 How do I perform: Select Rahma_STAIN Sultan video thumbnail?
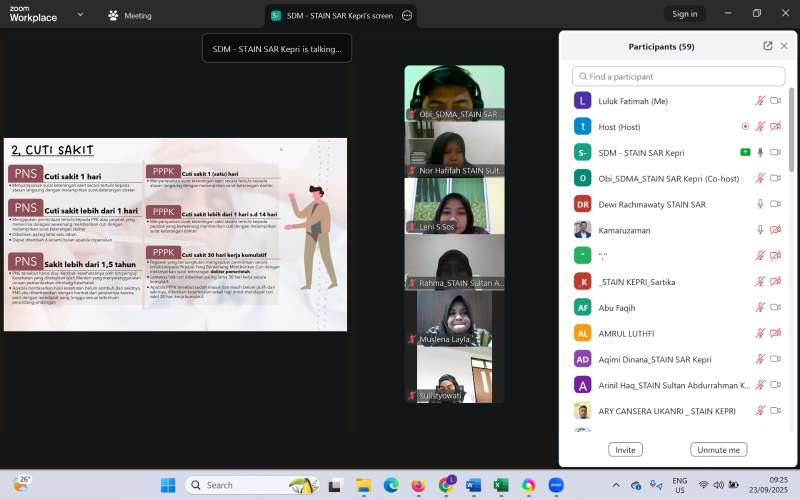(x=454, y=262)
